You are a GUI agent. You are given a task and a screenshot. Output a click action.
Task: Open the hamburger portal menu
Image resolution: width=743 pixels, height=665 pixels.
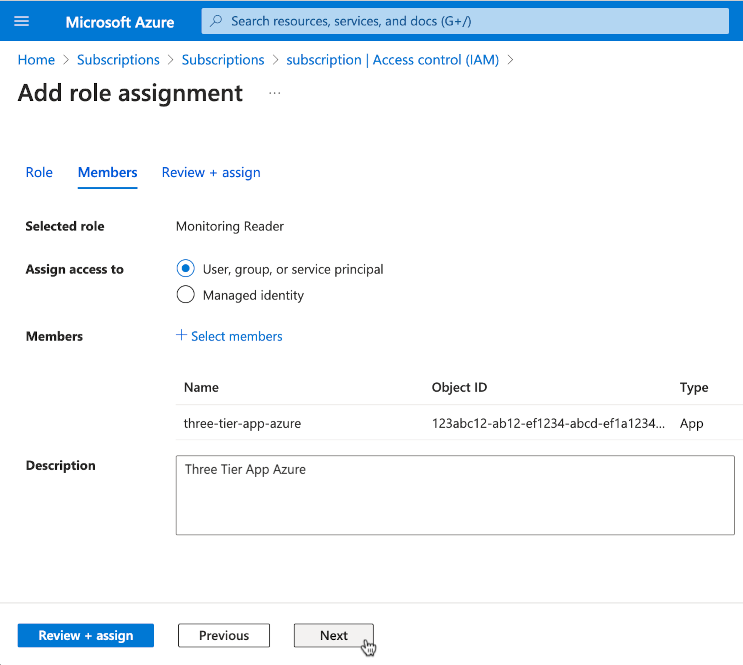[22, 21]
